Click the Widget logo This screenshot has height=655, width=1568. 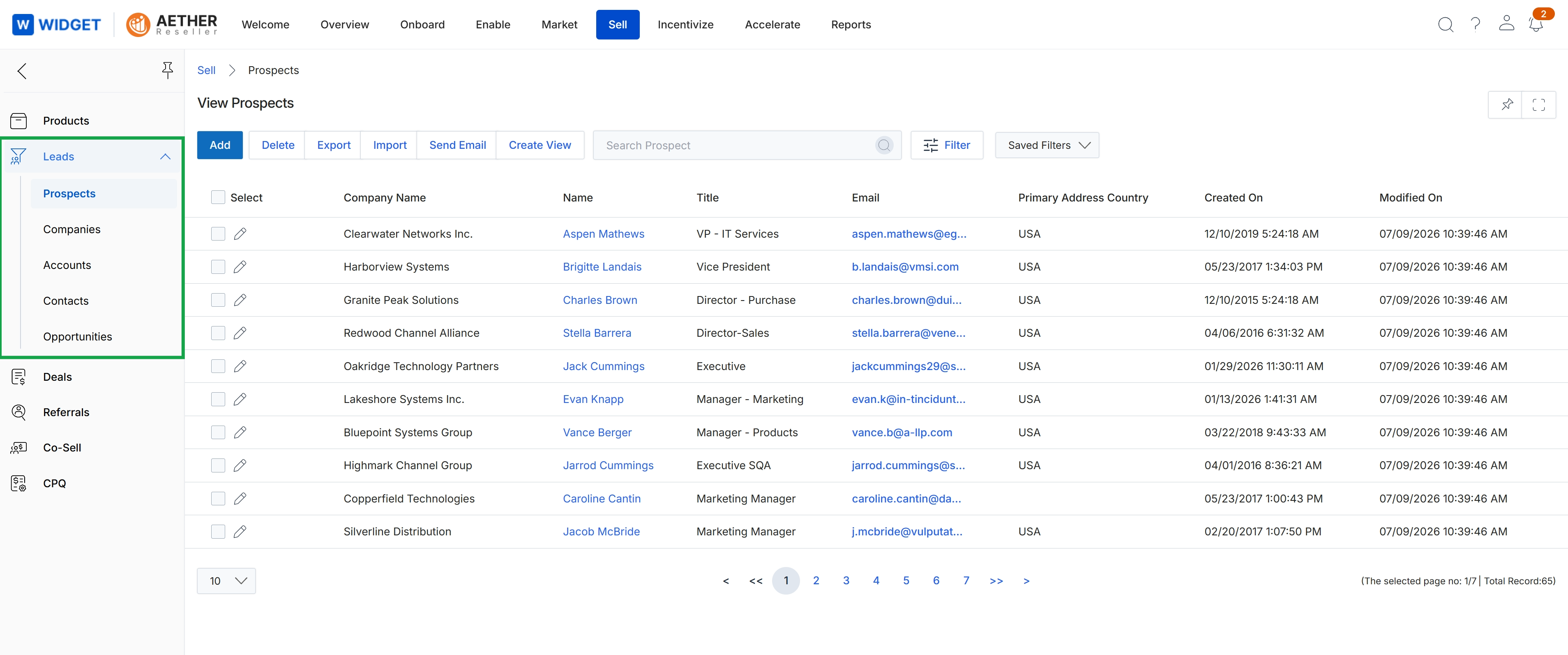(x=56, y=24)
